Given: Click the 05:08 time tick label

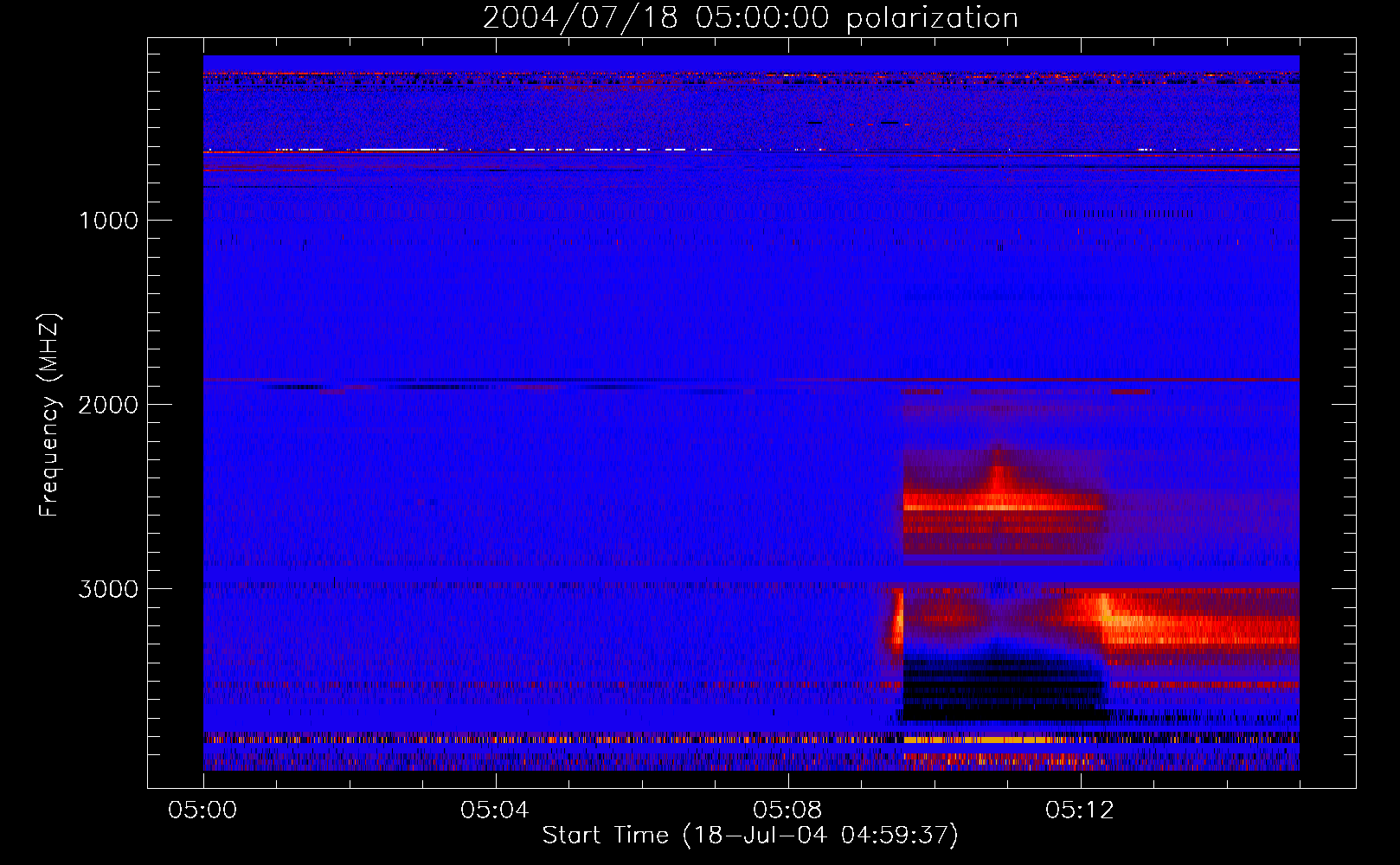Looking at the screenshot, I should (787, 811).
